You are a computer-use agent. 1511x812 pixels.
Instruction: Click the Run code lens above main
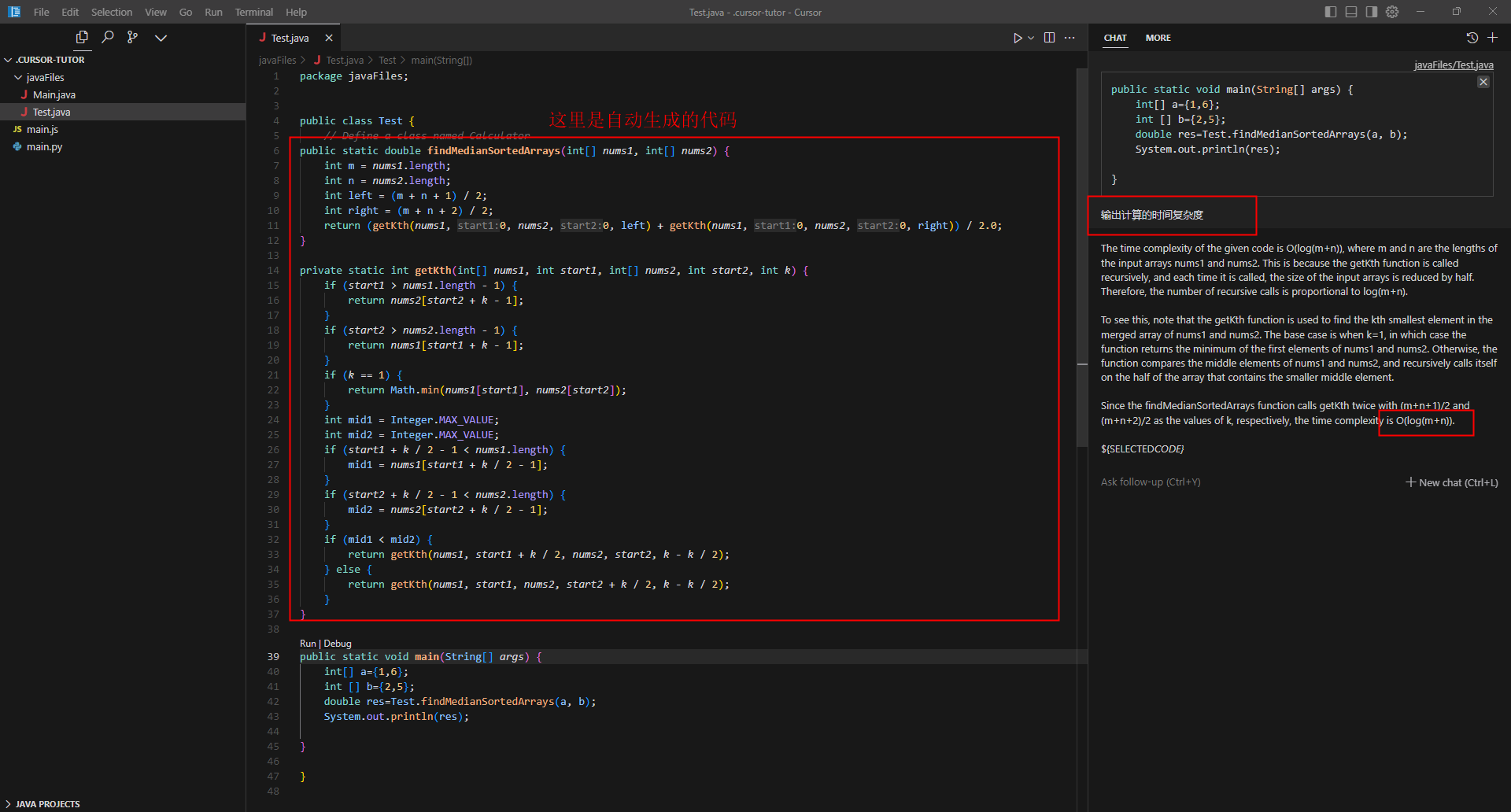pos(308,643)
